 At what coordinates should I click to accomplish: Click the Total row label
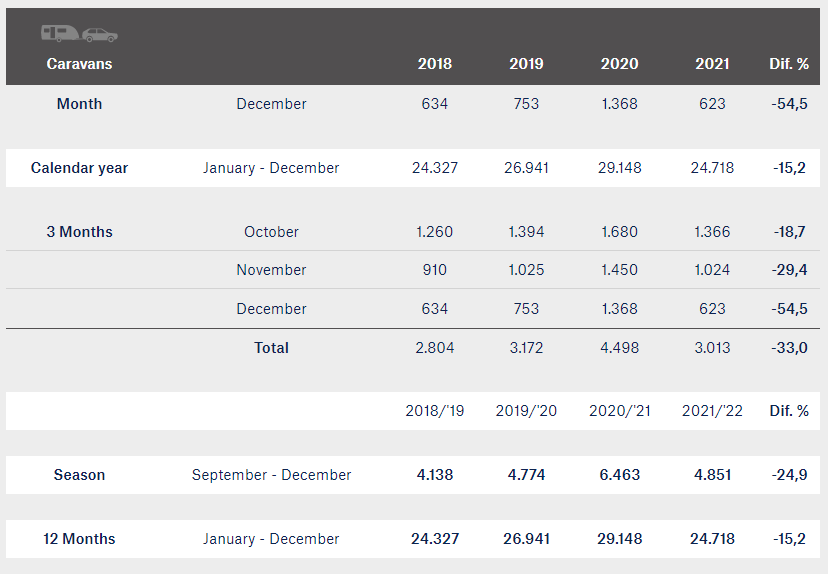click(271, 348)
